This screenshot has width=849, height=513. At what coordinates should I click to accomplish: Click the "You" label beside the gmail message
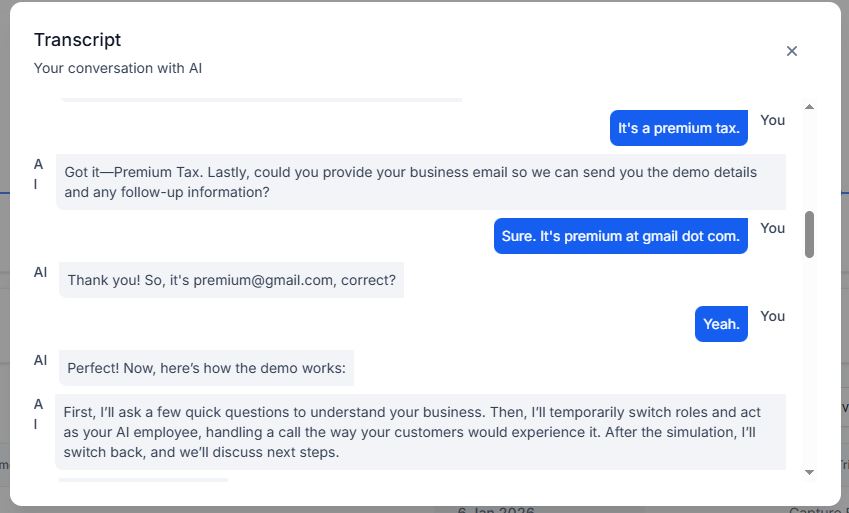[x=772, y=229]
